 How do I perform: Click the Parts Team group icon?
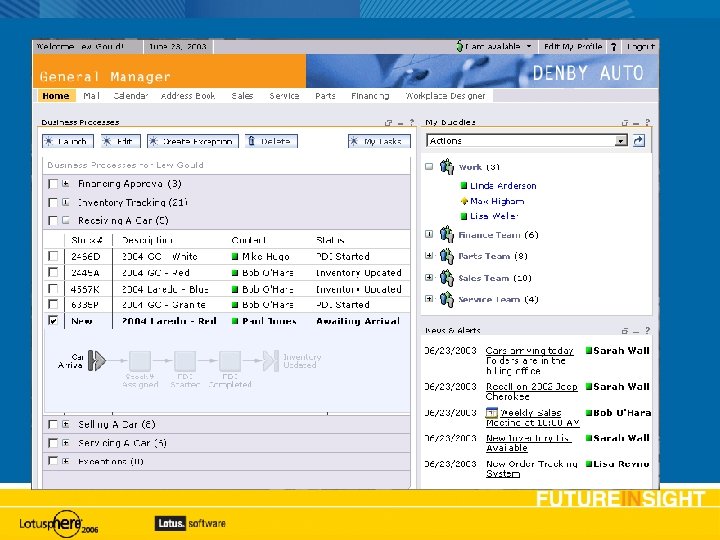click(446, 256)
